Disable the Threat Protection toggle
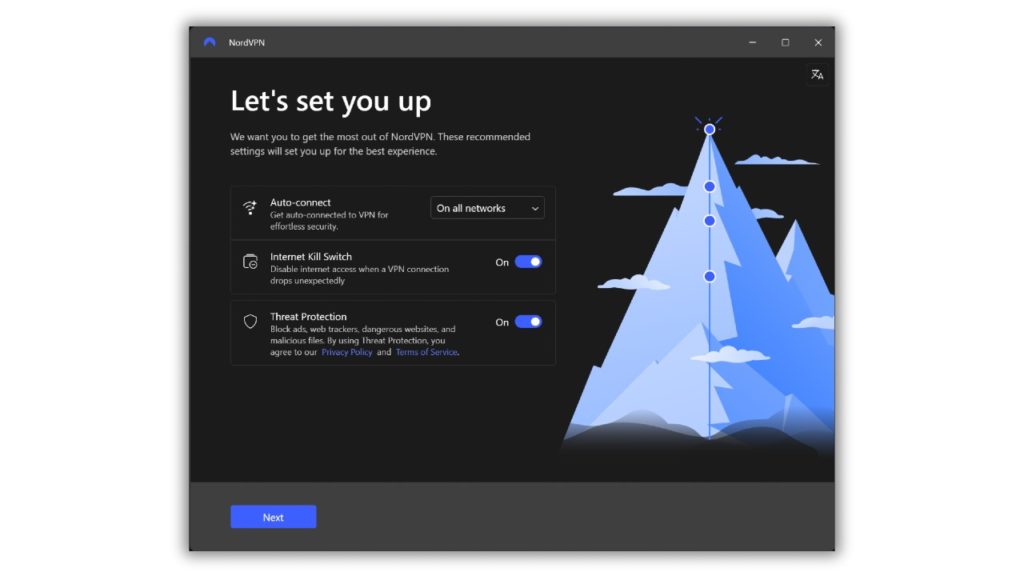1024x576 pixels. click(528, 322)
